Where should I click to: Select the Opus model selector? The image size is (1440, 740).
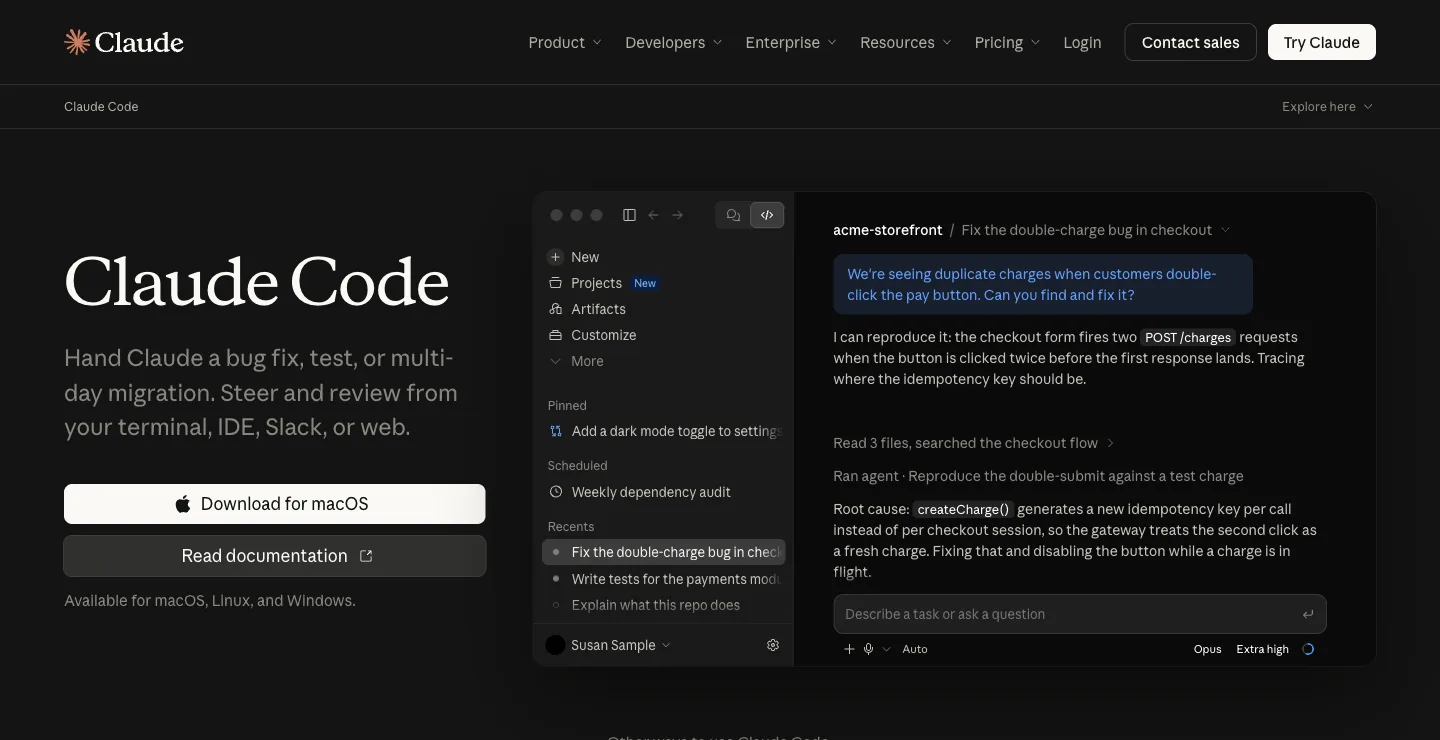click(1208, 649)
